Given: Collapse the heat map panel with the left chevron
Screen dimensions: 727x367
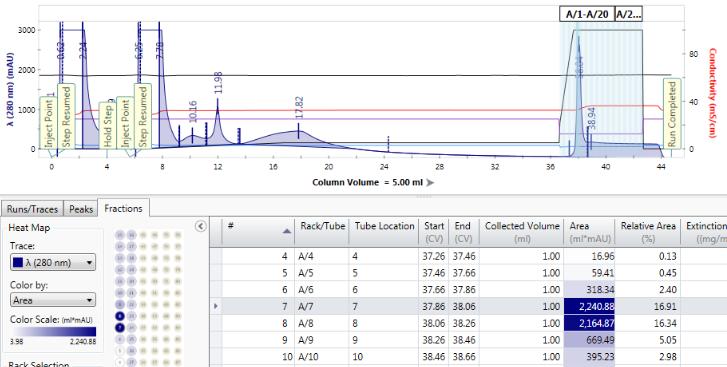Looking at the screenshot, I should pos(200,226).
